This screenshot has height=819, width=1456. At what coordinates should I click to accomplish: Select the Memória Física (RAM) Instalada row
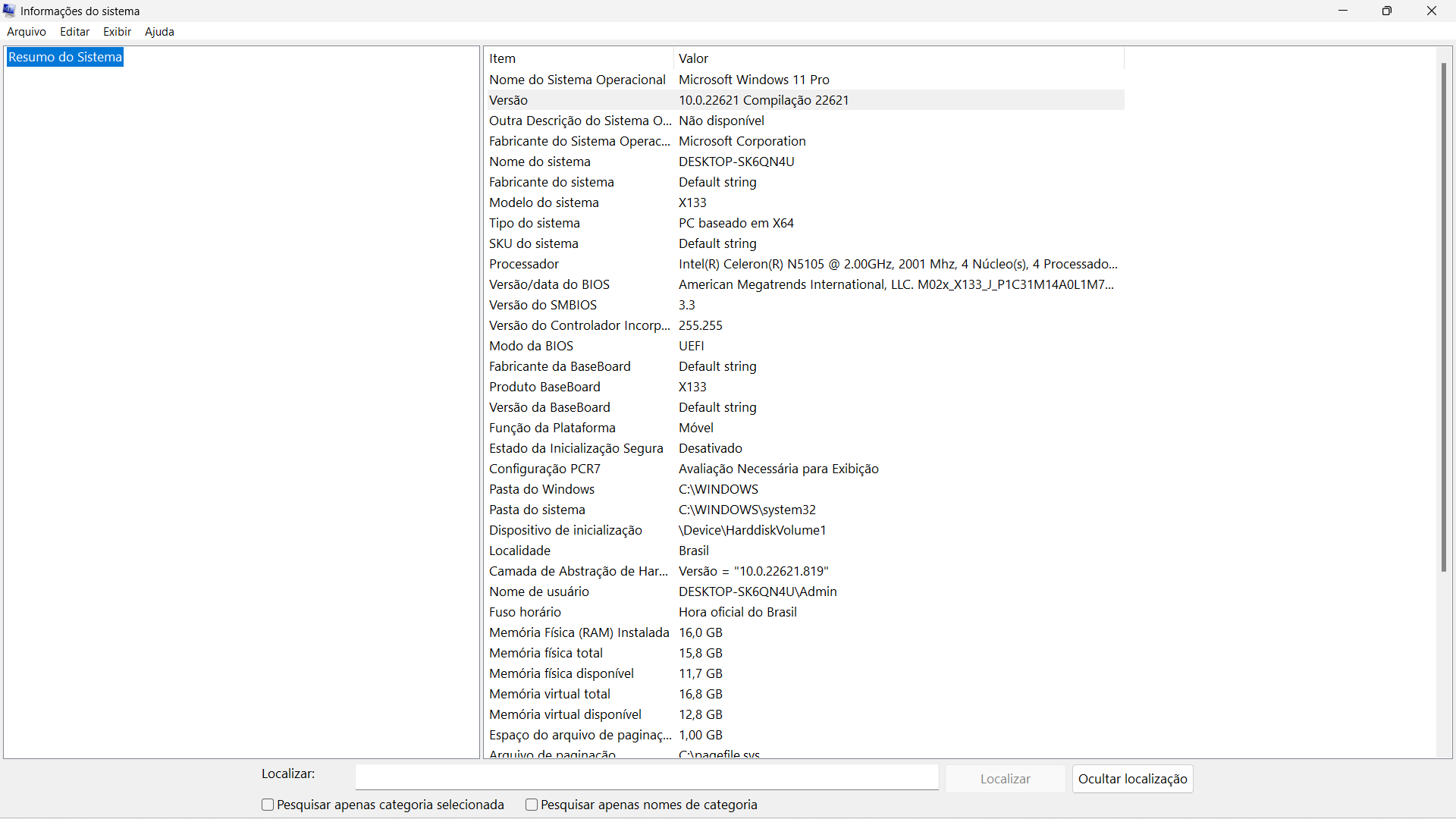pos(579,632)
